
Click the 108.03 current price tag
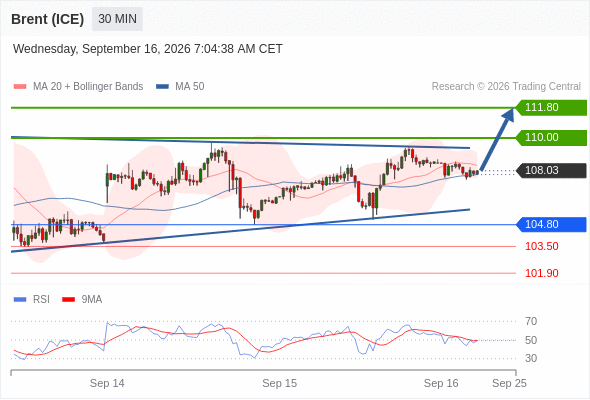point(551,170)
